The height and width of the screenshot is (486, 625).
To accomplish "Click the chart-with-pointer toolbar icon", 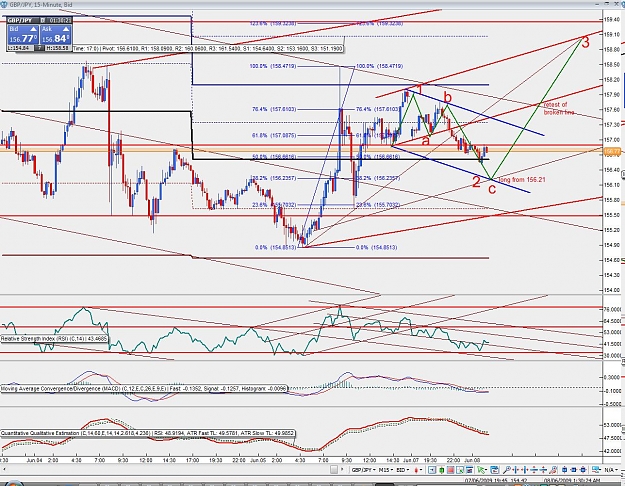I will tap(460, 470).
